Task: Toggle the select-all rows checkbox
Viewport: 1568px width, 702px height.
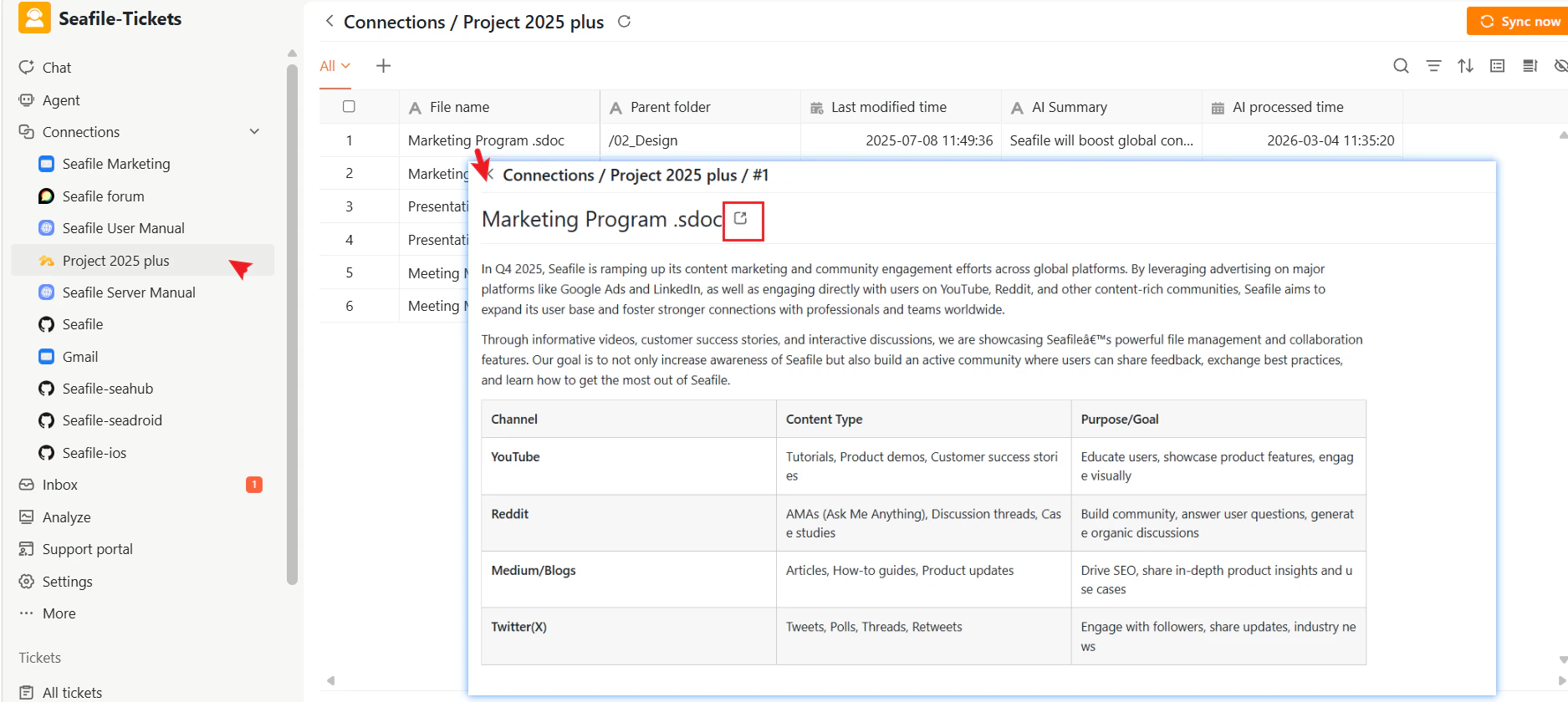Action: pyautogui.click(x=349, y=107)
